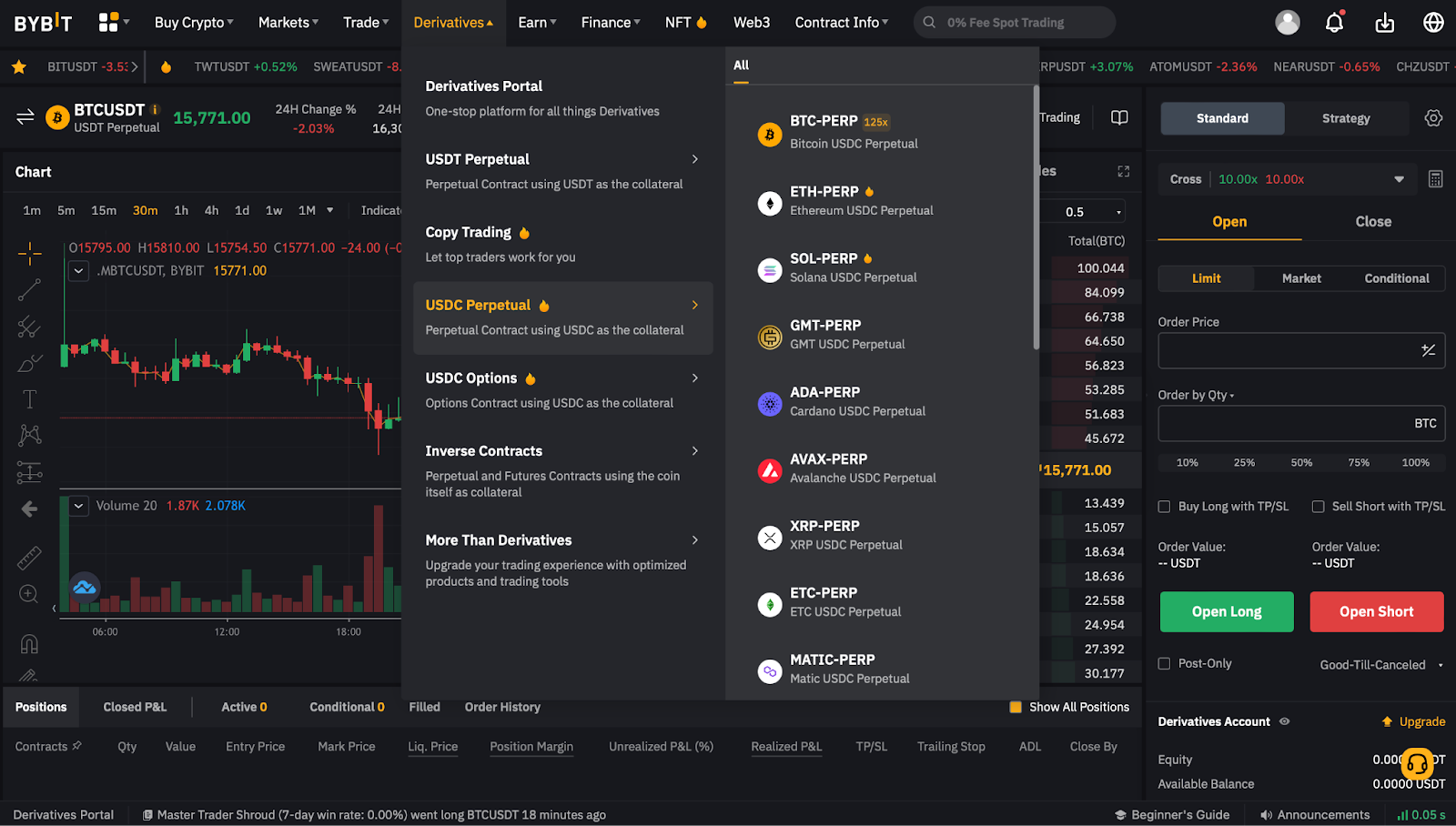This screenshot has width=1456, height=826.
Task: Open the live support headset chat
Action: pos(1417,764)
